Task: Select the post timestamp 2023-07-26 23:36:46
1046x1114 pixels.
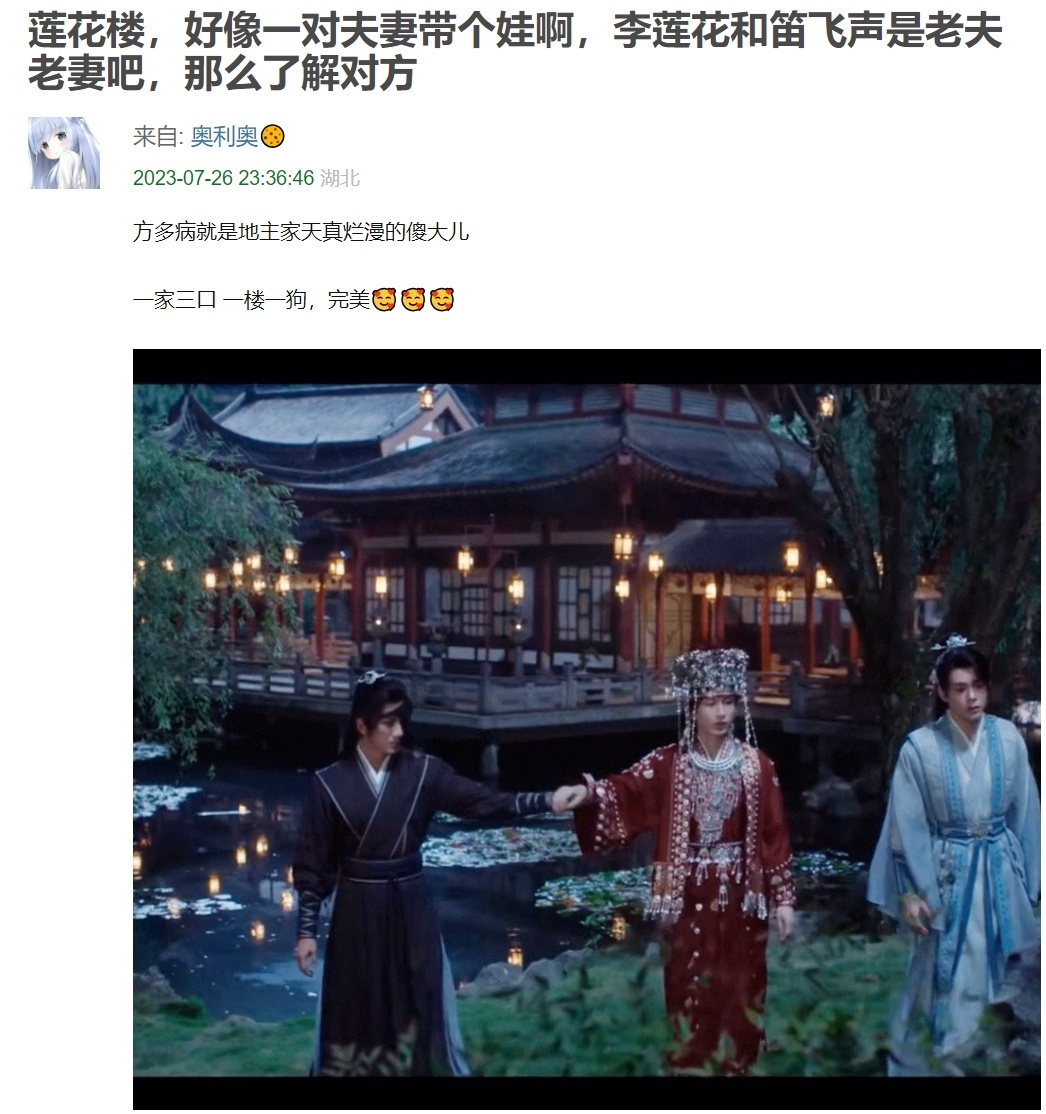Action: (x=223, y=178)
